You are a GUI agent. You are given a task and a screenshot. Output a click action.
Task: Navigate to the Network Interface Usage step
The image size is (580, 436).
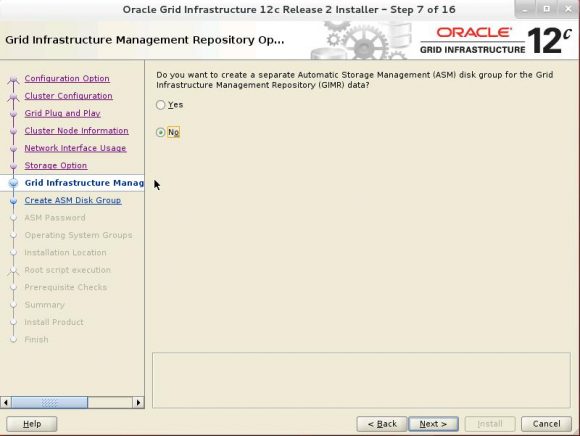[75, 148]
